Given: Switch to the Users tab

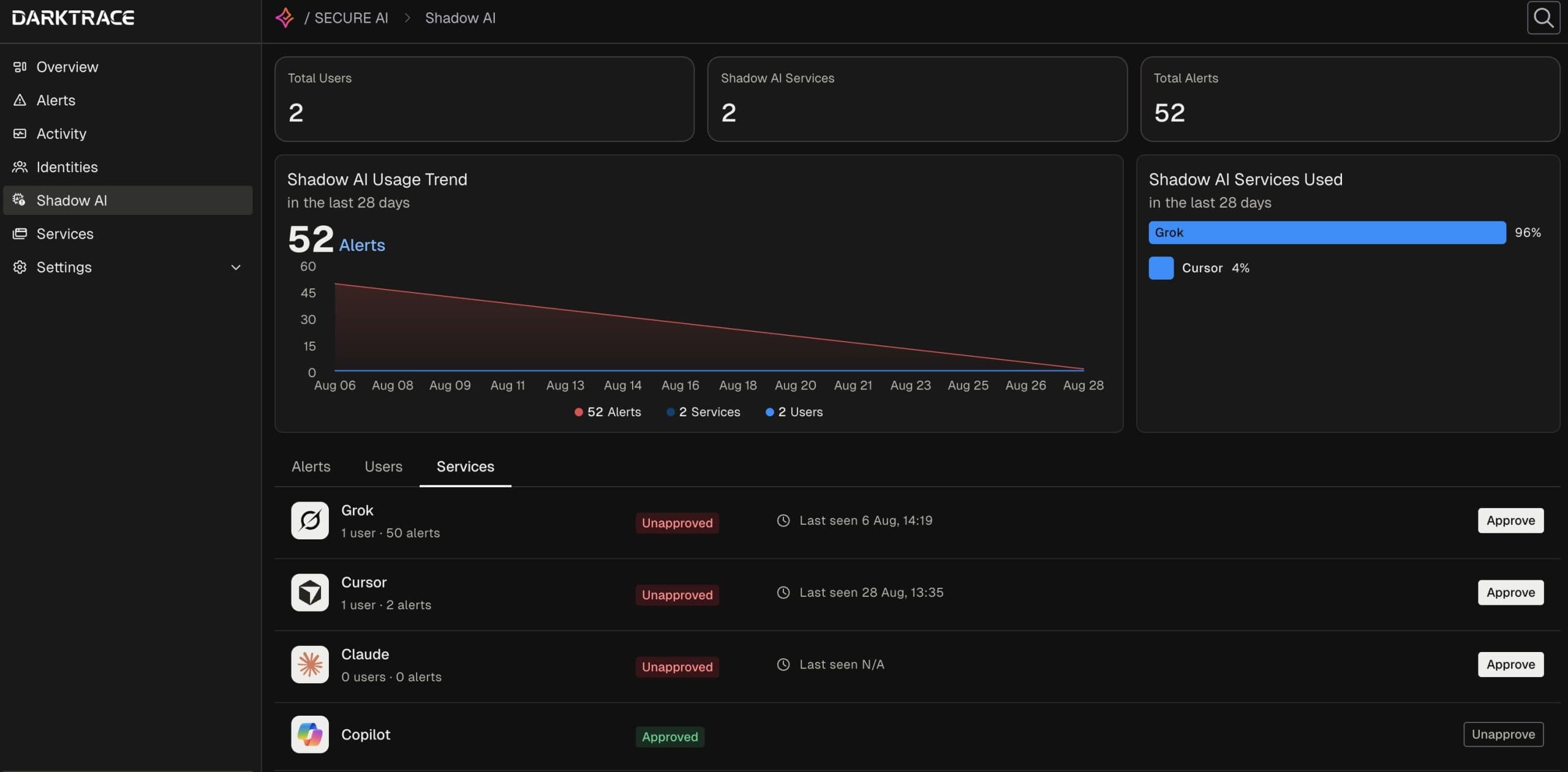Looking at the screenshot, I should coord(383,467).
